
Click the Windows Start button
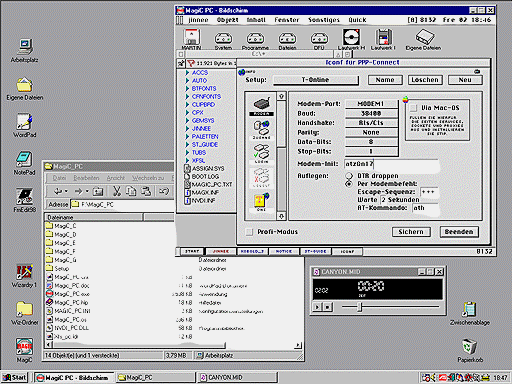coord(15,378)
